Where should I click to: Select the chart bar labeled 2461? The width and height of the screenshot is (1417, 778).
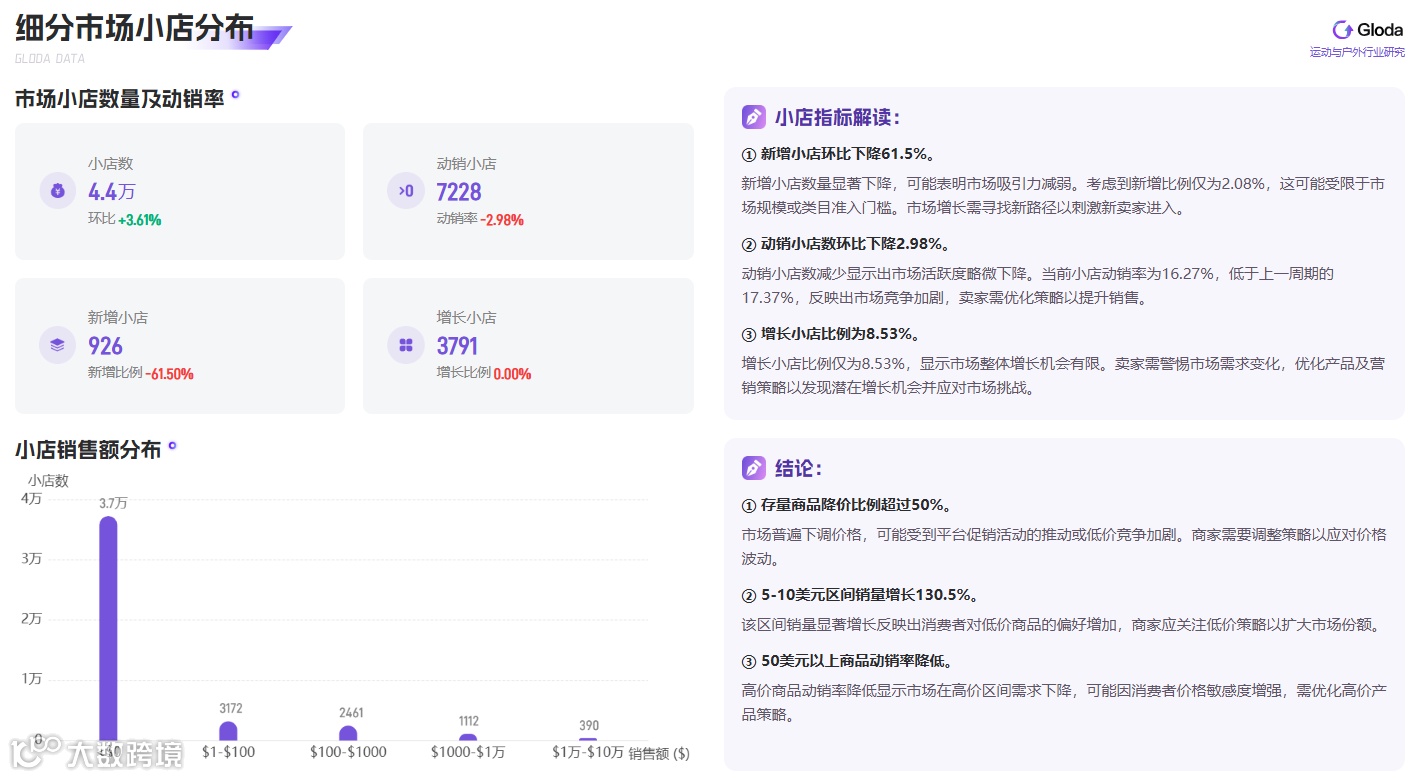348,733
